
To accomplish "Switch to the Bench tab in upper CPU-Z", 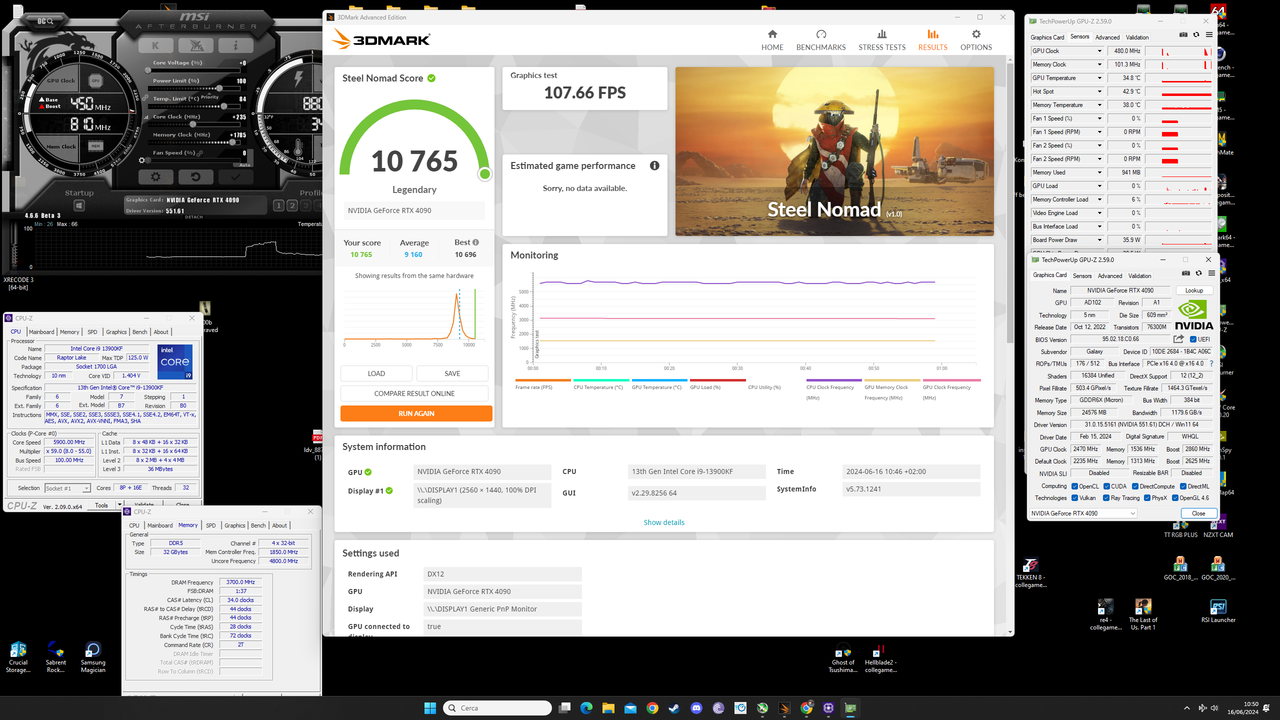I will [140, 332].
